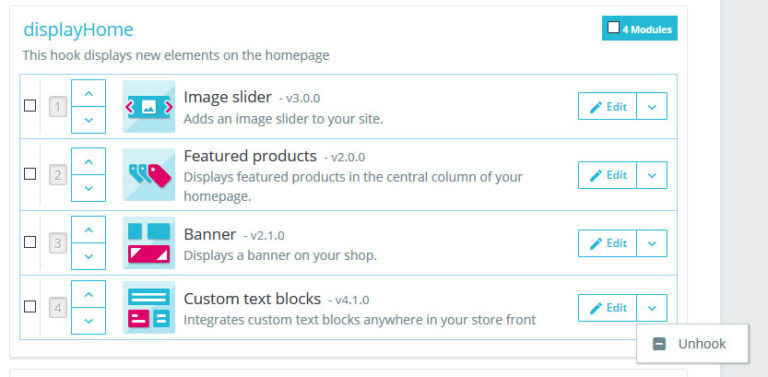The width and height of the screenshot is (768, 377).
Task: Collapse the Custom text blocks dropdown arrow
Action: 652,308
